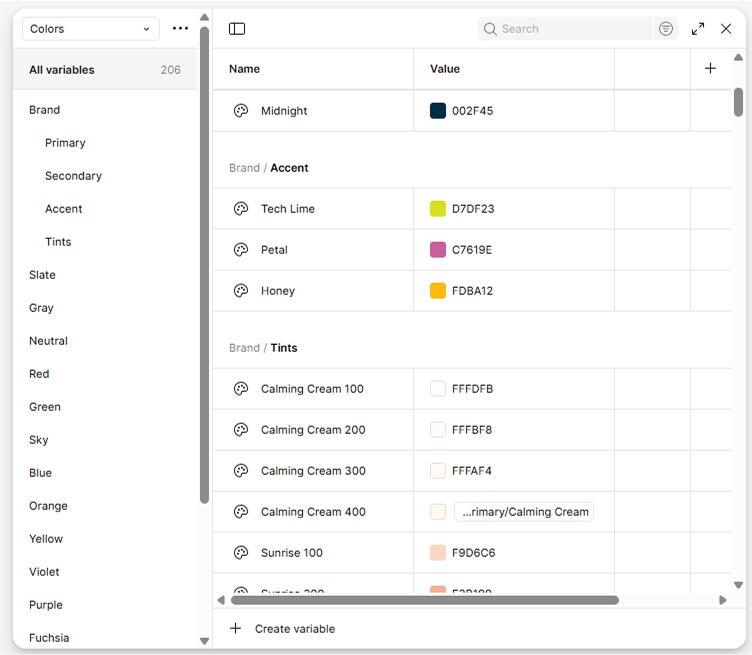Click the search filter icon
This screenshot has height=655, width=752.
666,29
